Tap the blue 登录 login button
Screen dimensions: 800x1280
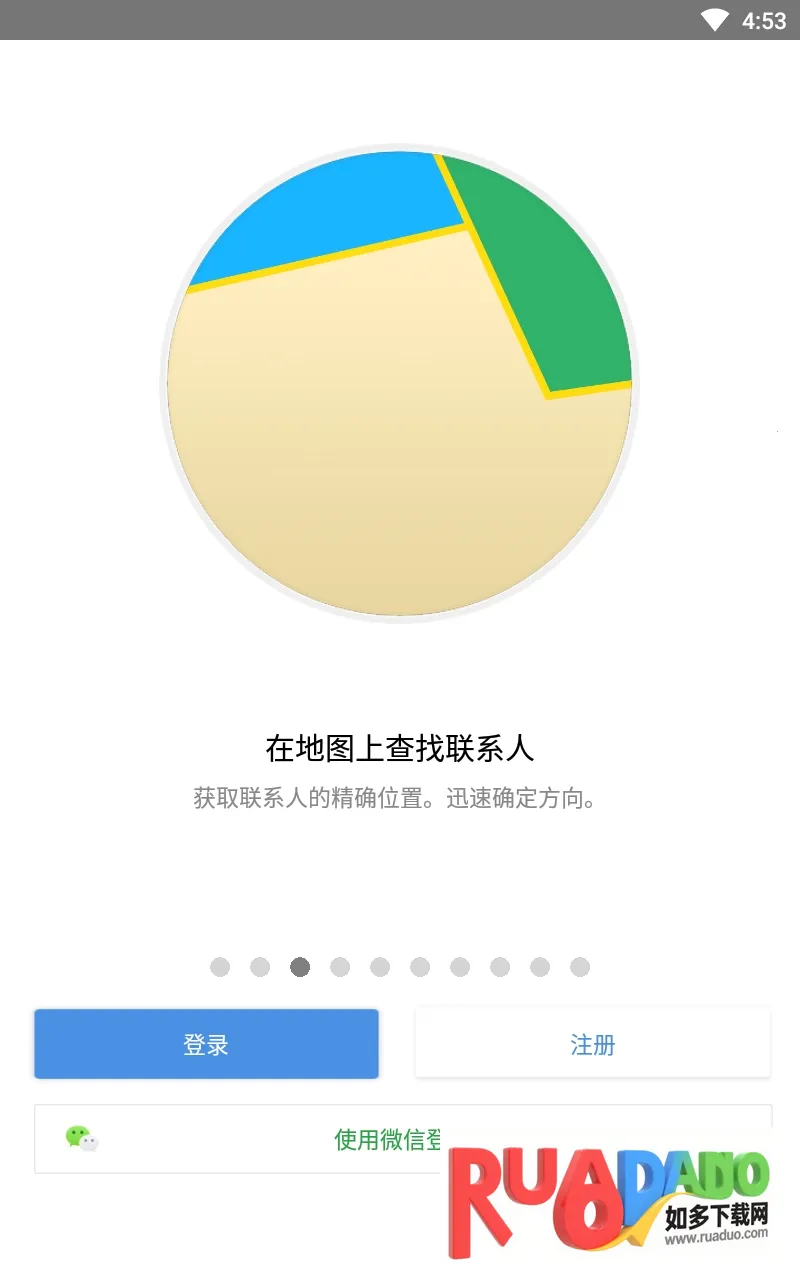(x=206, y=1044)
